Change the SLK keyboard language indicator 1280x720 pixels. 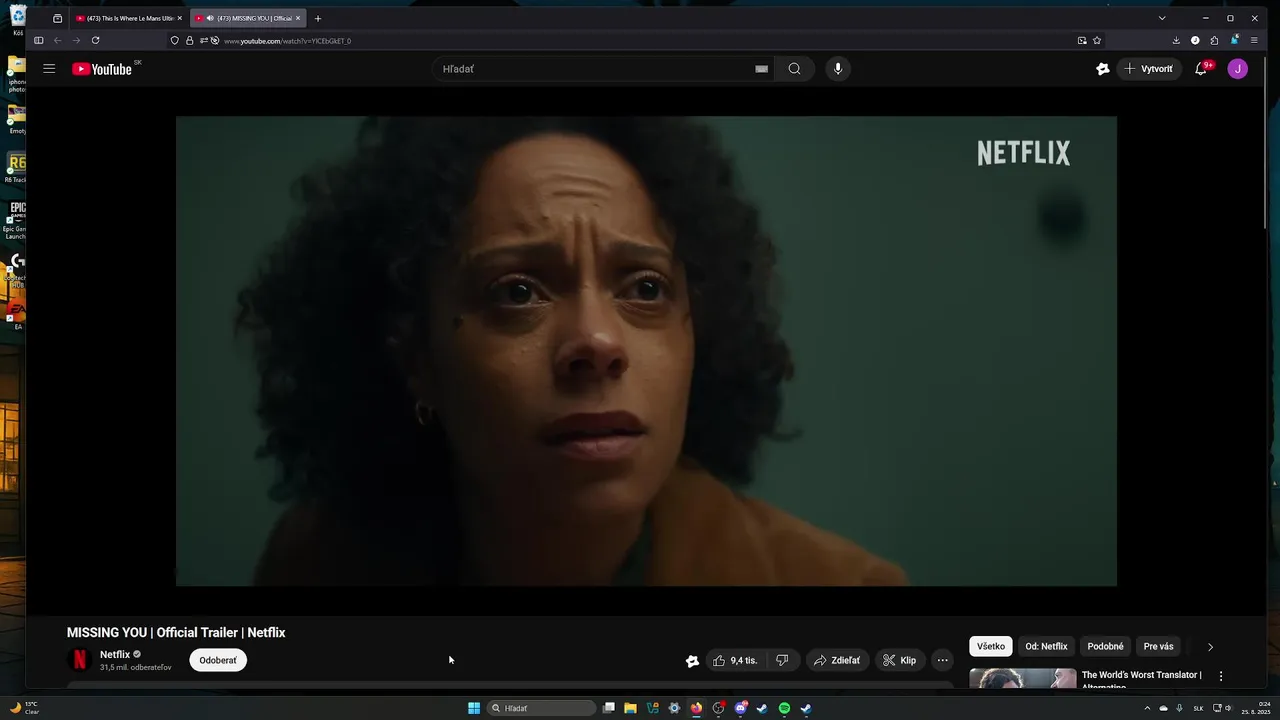tap(1198, 708)
